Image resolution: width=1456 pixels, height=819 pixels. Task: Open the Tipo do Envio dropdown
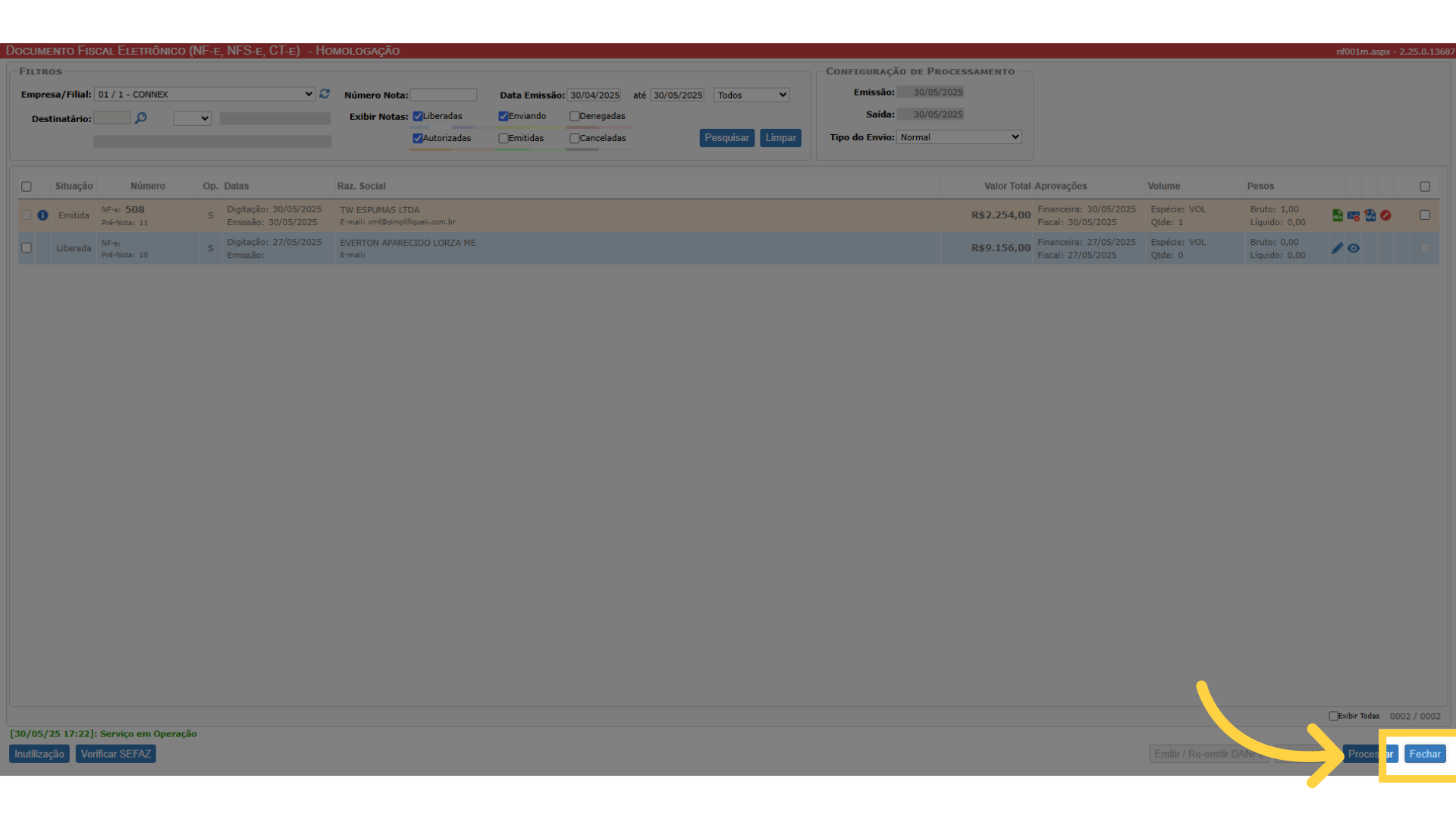click(x=959, y=137)
